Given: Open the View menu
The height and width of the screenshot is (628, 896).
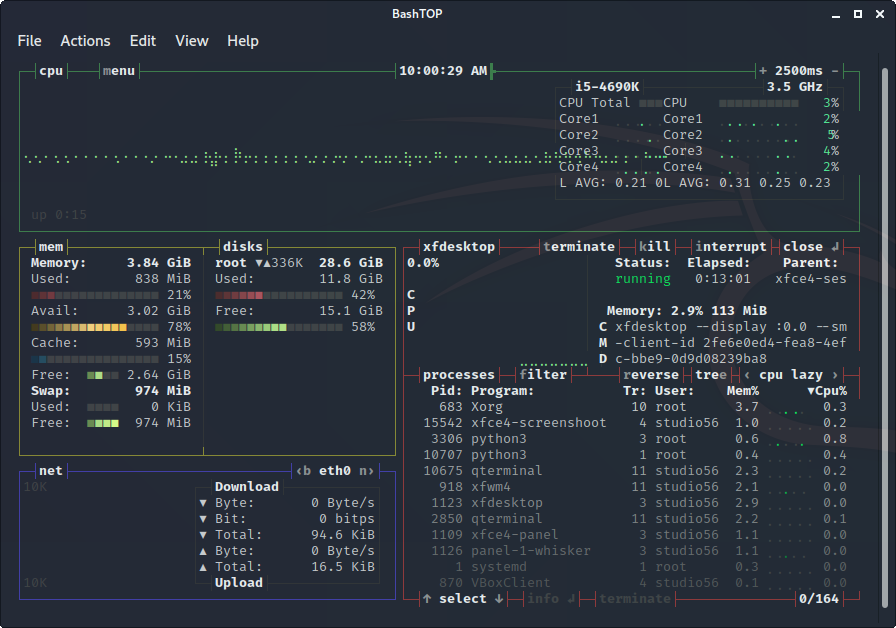Looking at the screenshot, I should [191, 41].
